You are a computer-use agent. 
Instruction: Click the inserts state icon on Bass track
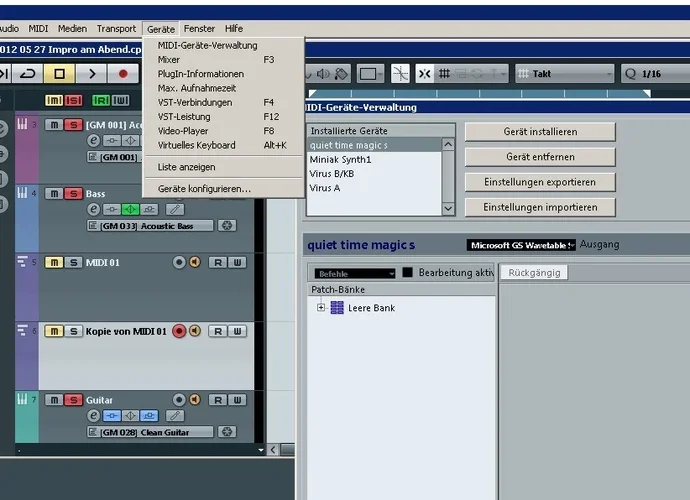tap(112, 210)
